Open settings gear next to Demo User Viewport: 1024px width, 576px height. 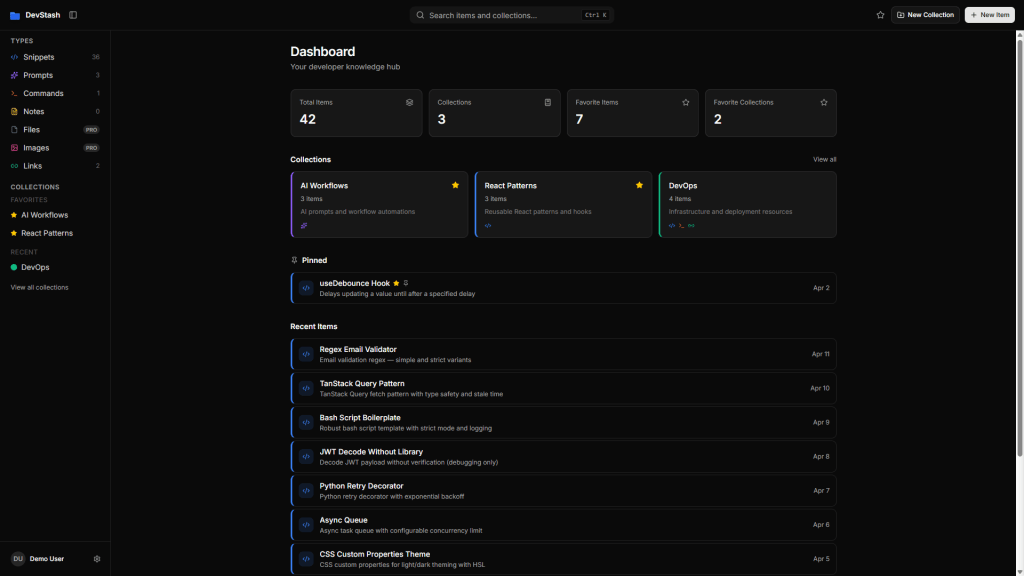pos(97,559)
